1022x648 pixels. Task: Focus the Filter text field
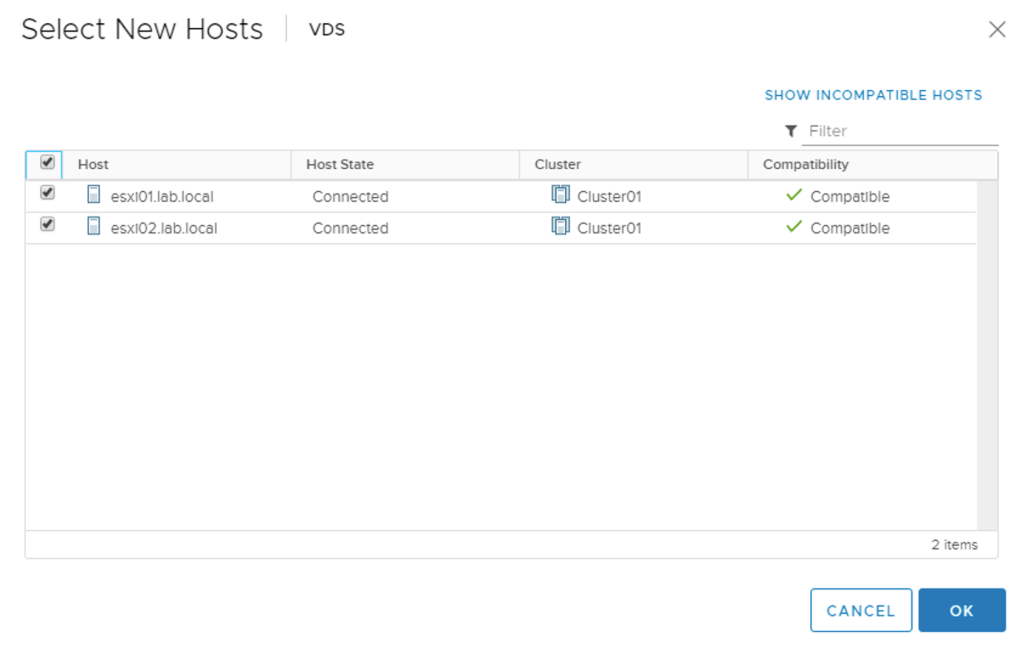point(900,131)
